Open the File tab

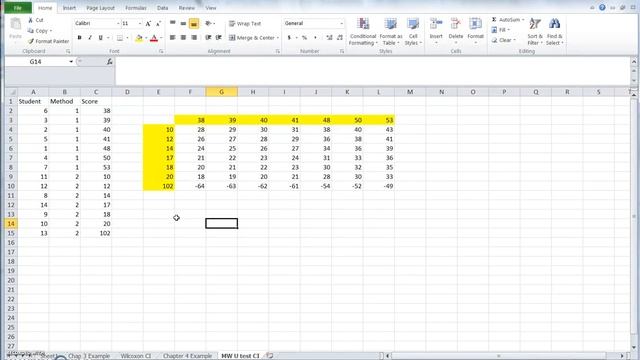(x=18, y=8)
